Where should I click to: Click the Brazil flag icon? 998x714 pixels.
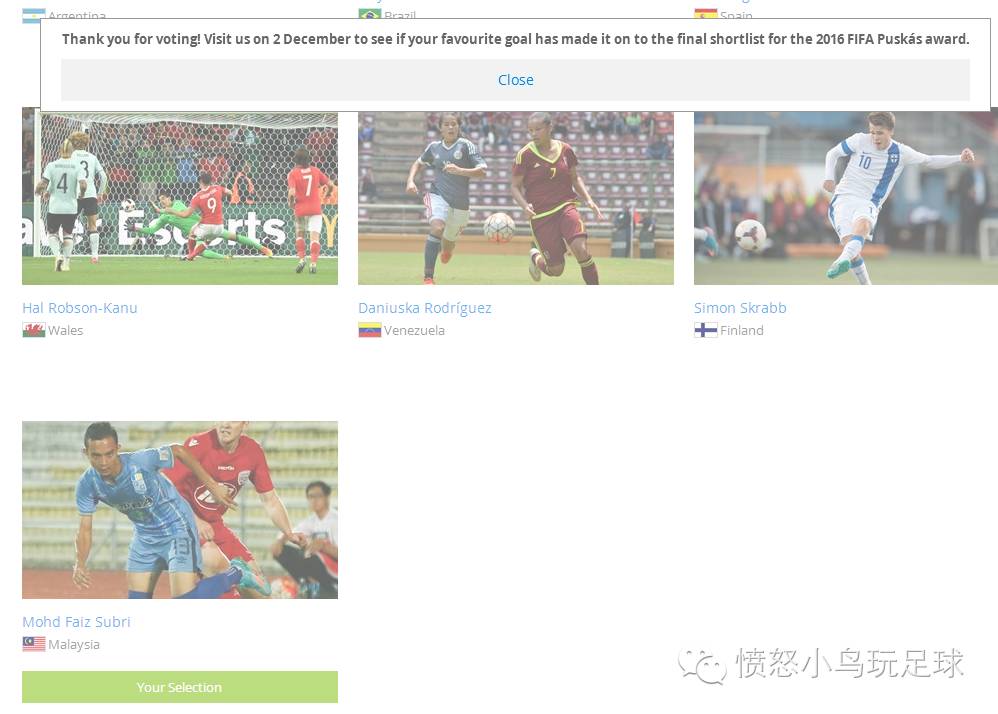coord(370,13)
